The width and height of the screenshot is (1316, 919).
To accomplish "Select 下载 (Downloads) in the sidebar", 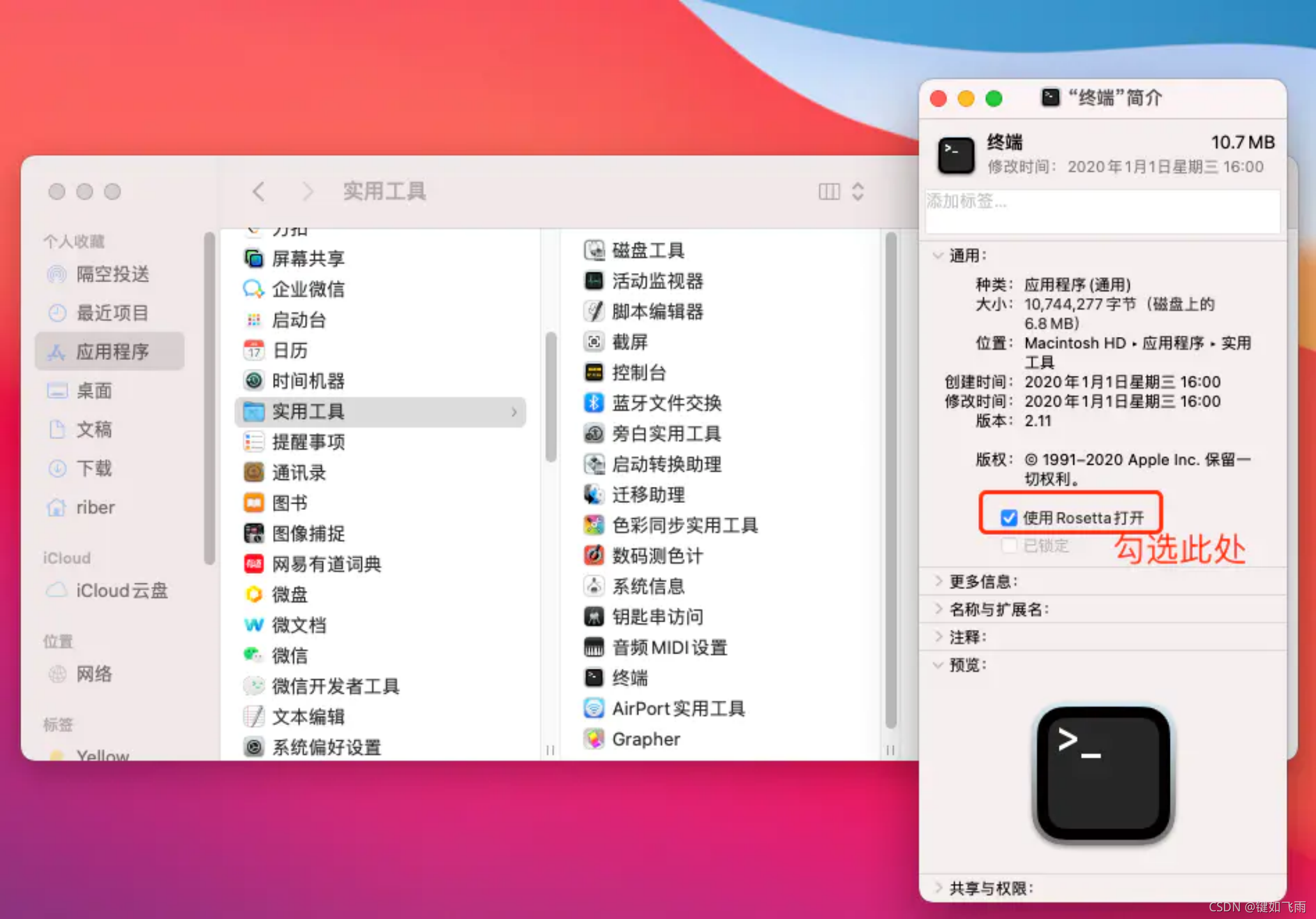I will tap(94, 468).
